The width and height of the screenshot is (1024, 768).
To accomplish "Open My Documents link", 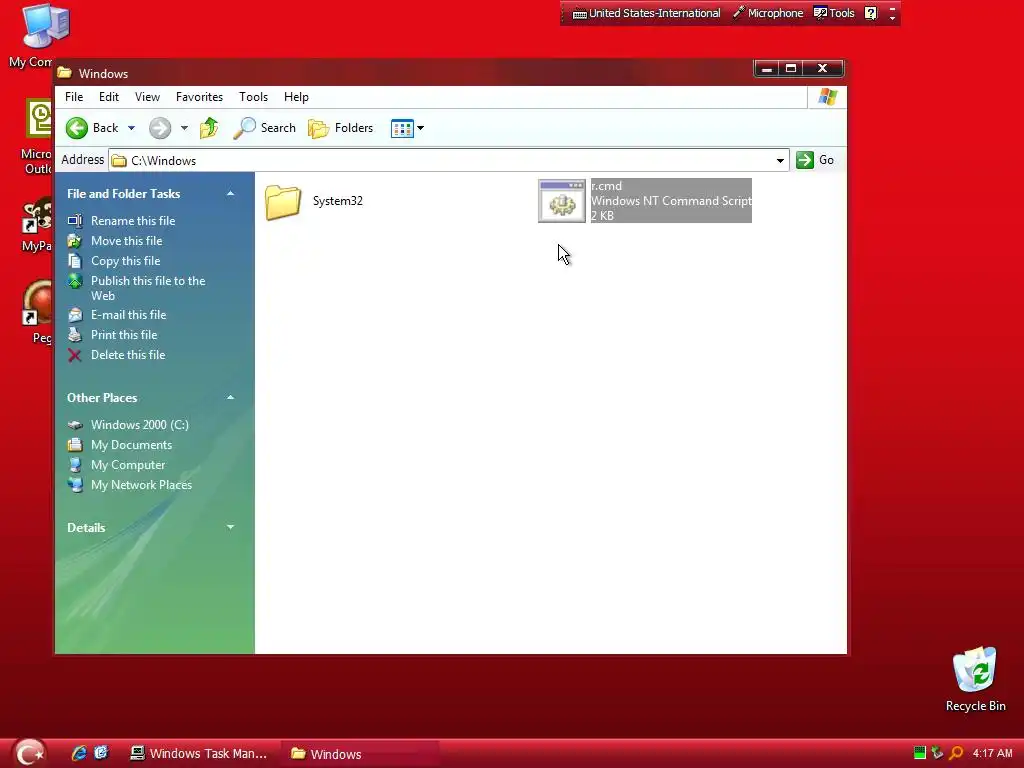I will 131,445.
